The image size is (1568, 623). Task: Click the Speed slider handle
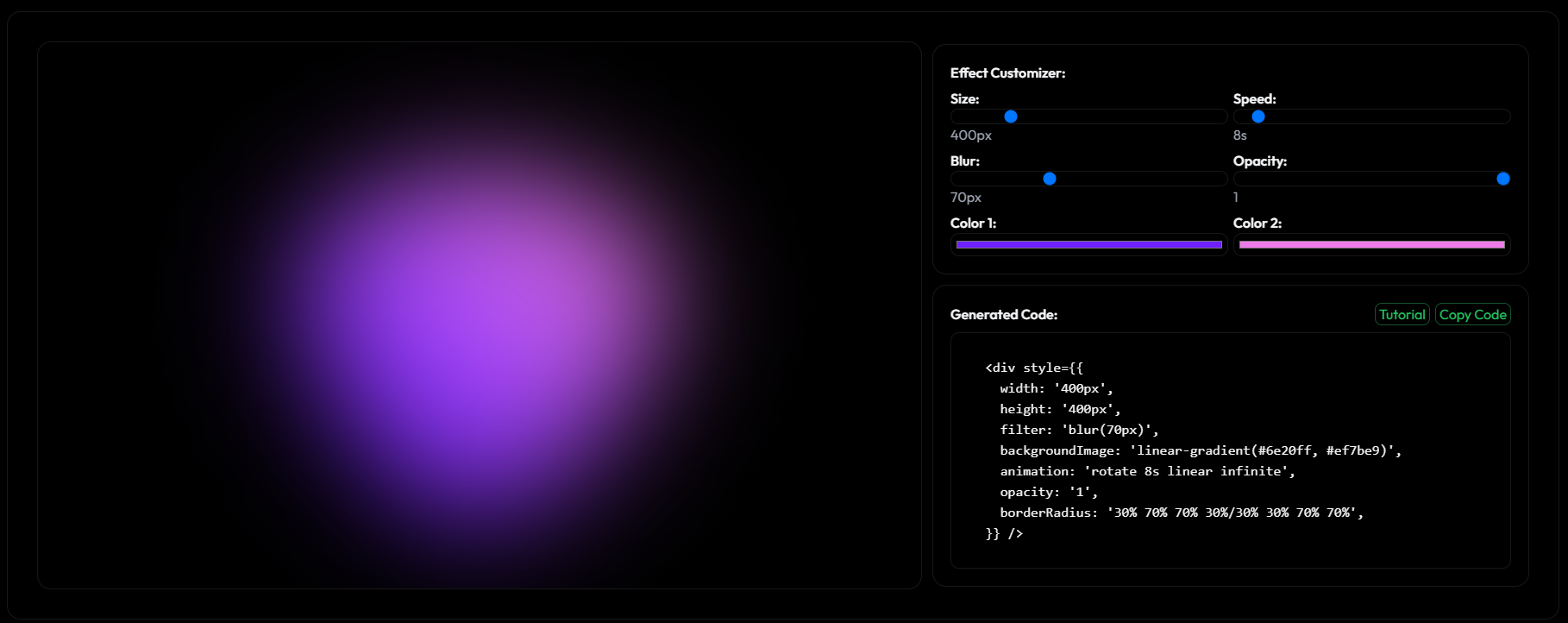click(x=1258, y=116)
